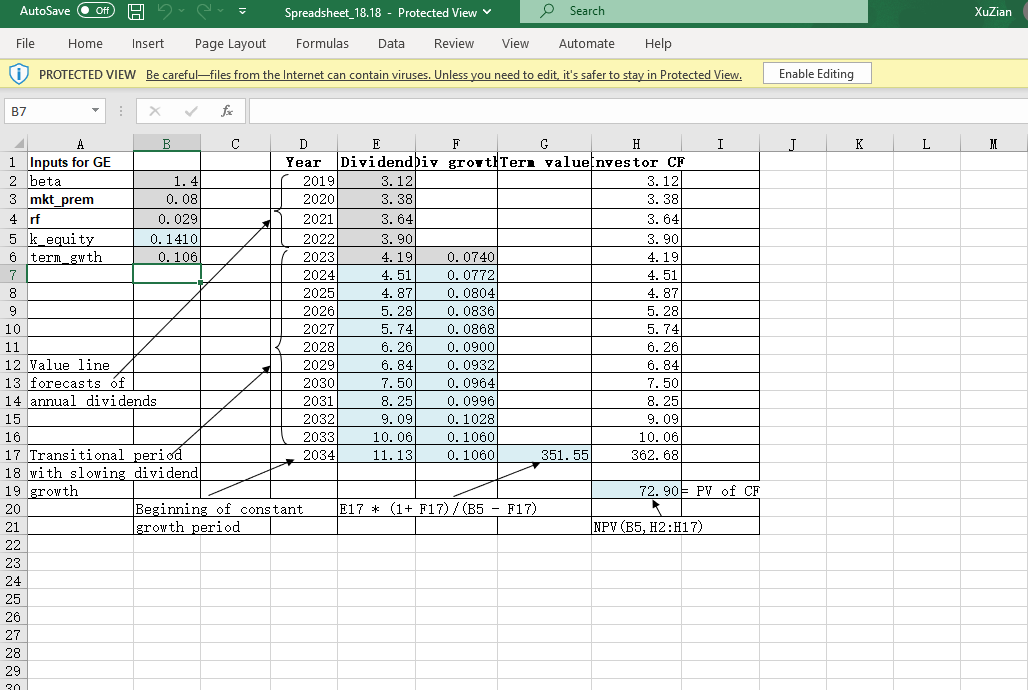Click row 17 header

(13, 455)
